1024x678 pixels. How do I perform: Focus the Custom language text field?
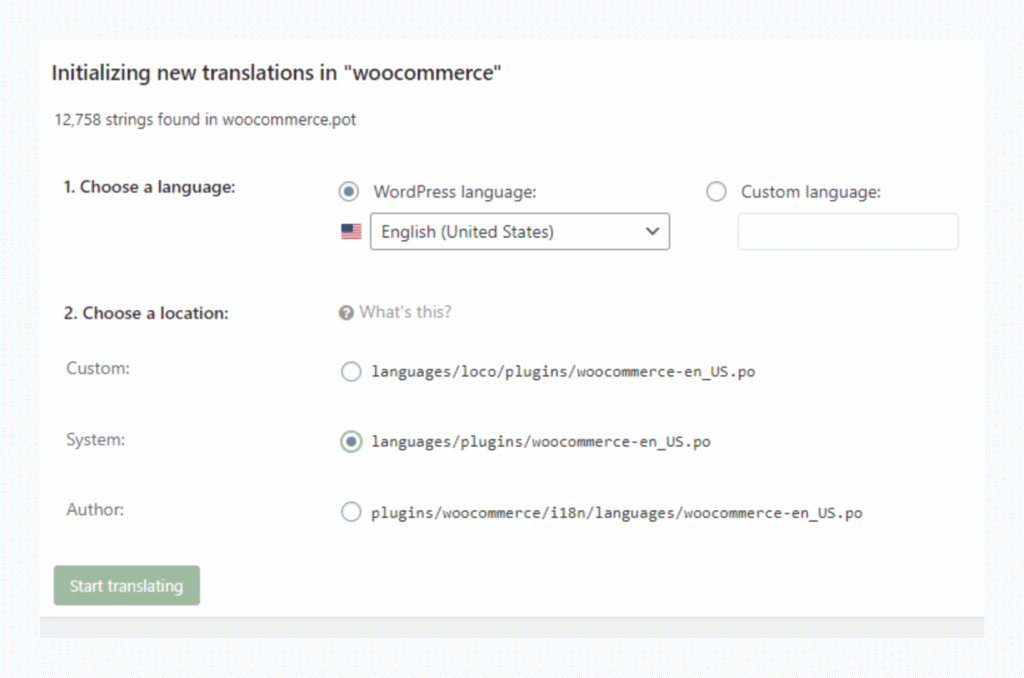coord(848,231)
